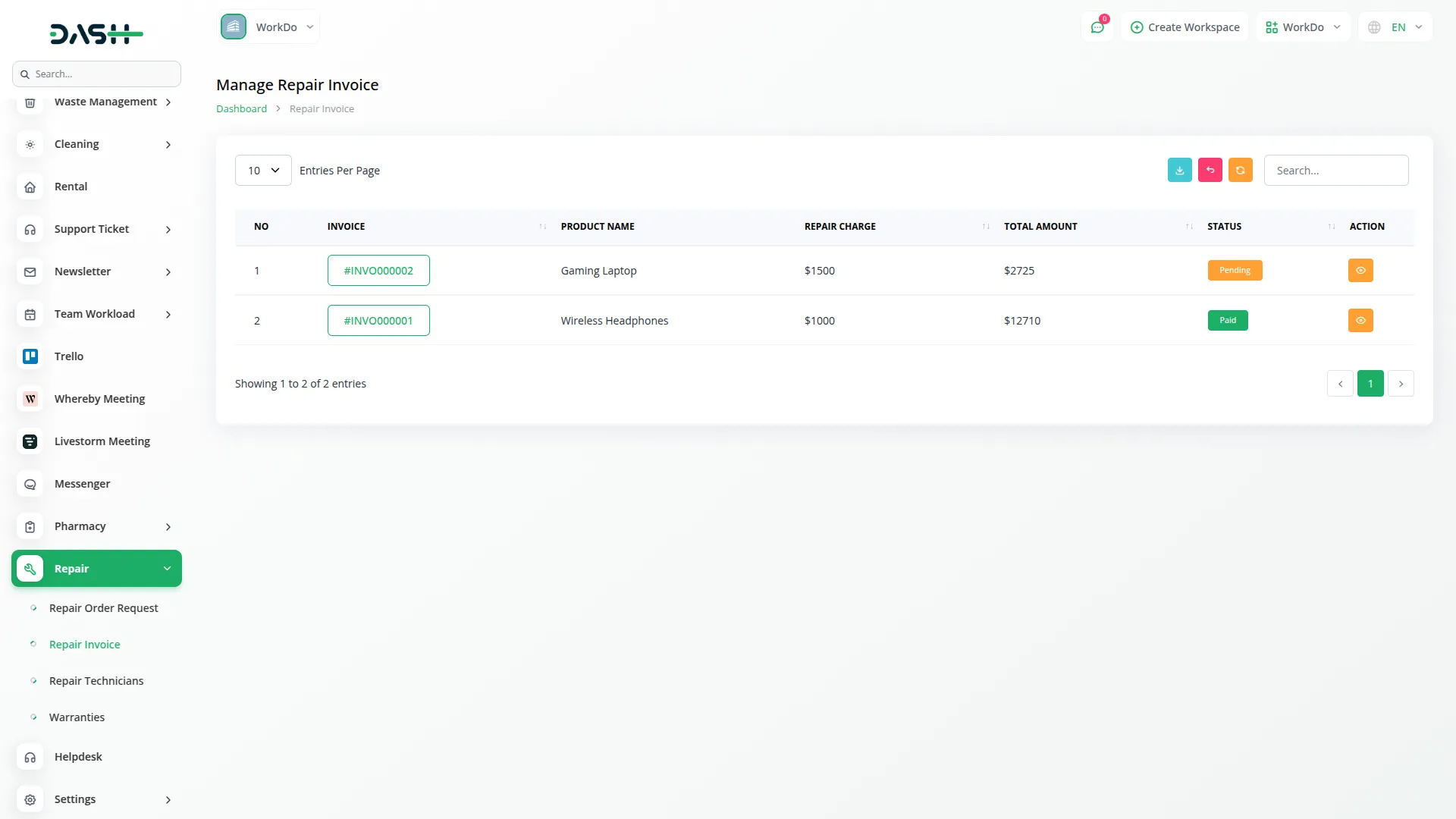Open Repair Technicians submenu item

(96, 681)
